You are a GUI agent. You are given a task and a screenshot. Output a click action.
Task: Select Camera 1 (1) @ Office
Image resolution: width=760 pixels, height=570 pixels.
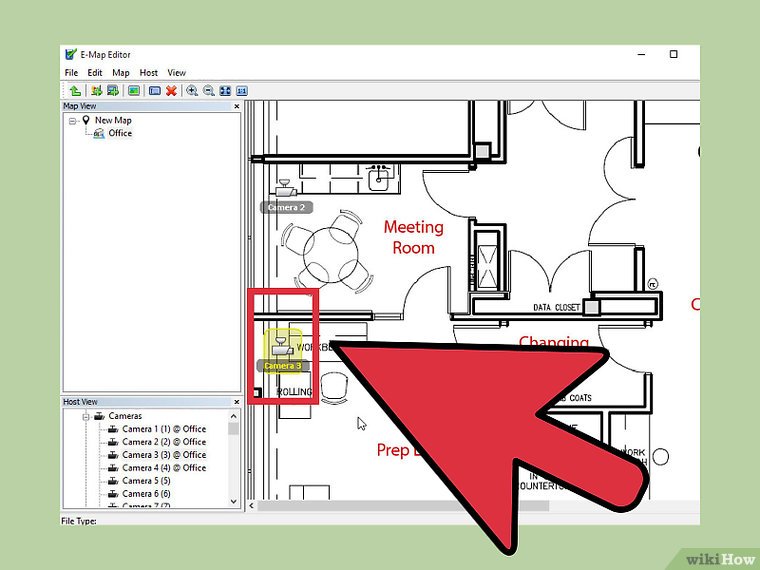pos(164,429)
